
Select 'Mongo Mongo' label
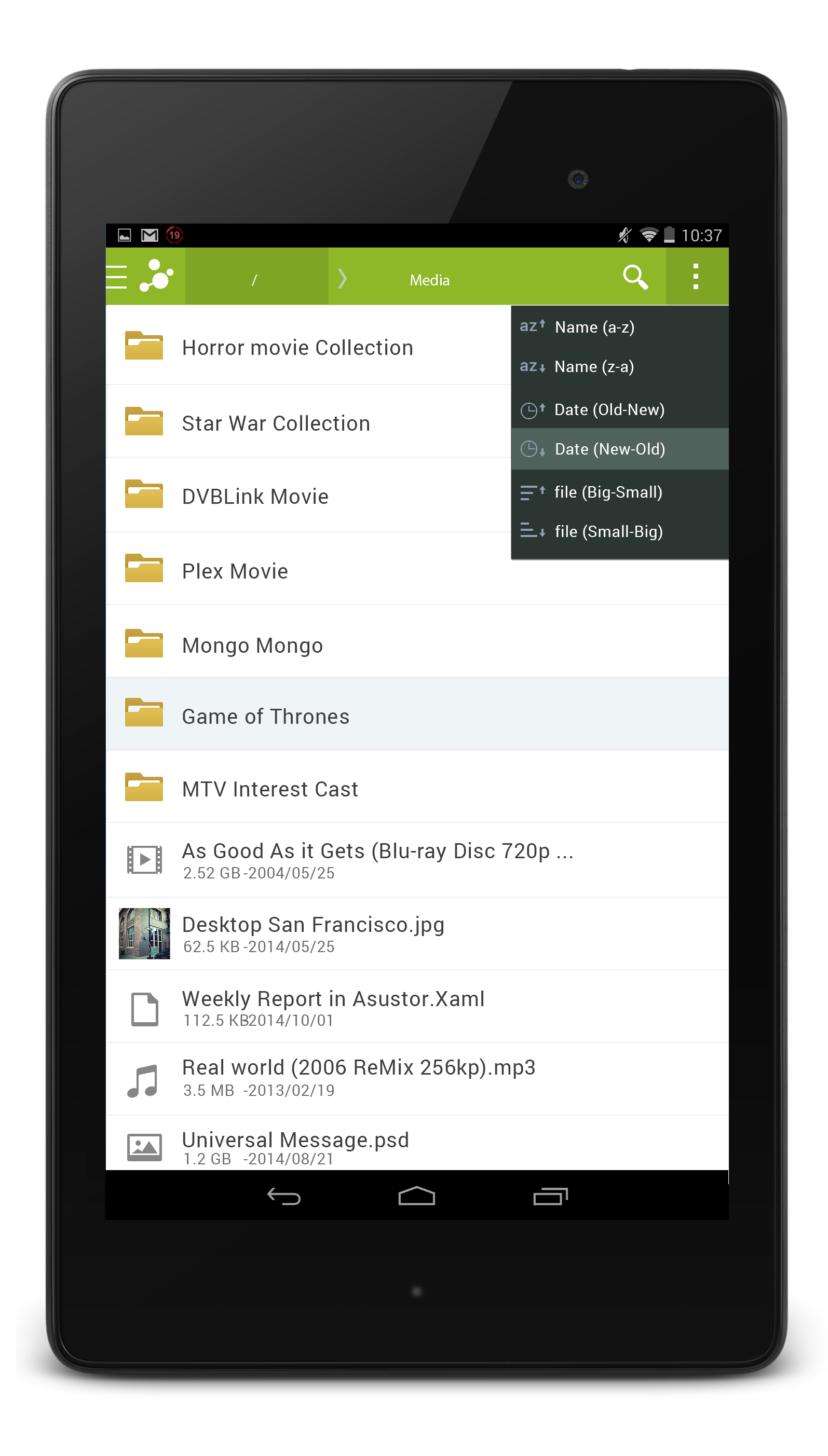(x=252, y=646)
